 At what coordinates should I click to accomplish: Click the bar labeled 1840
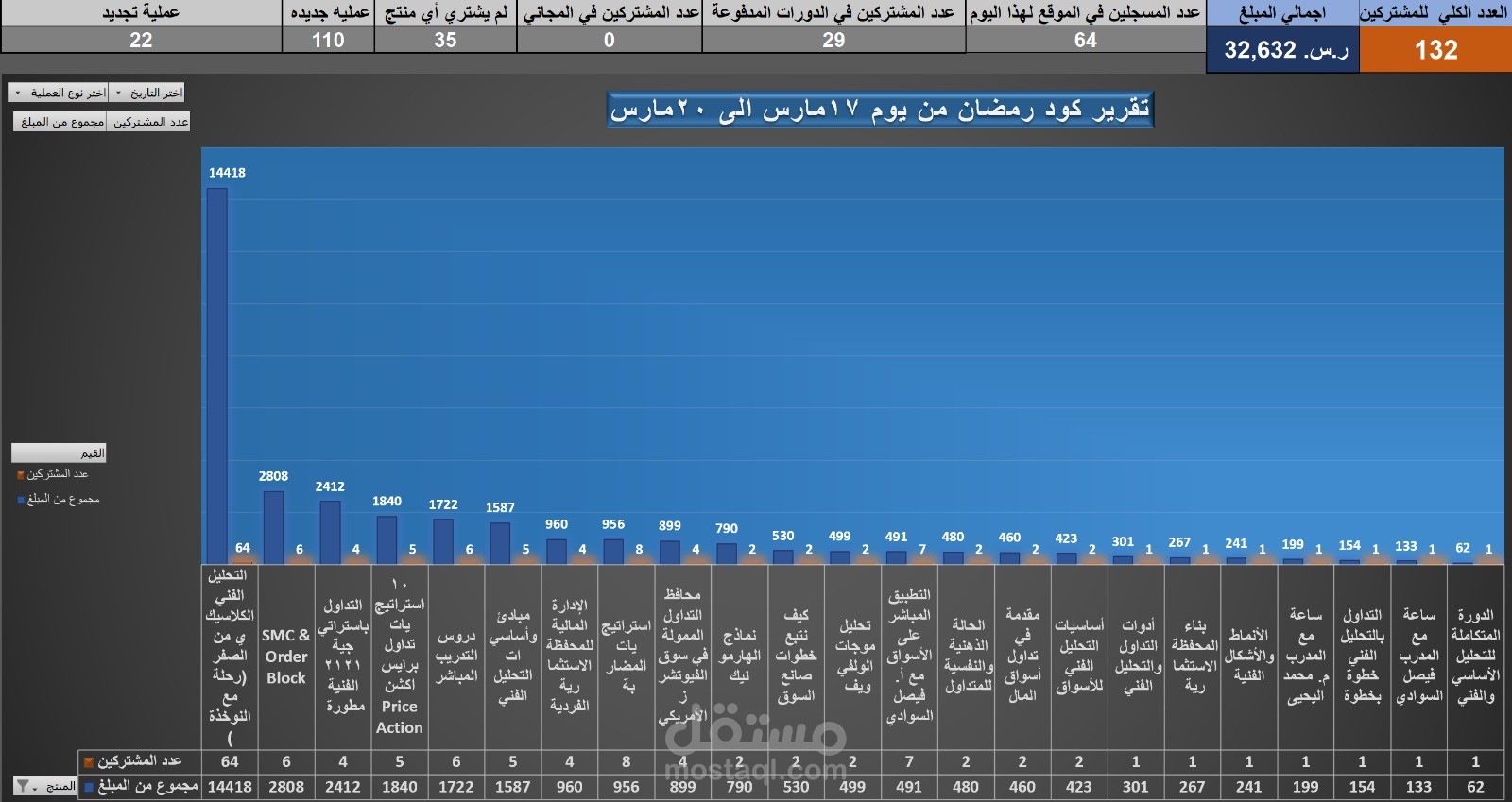point(387,540)
